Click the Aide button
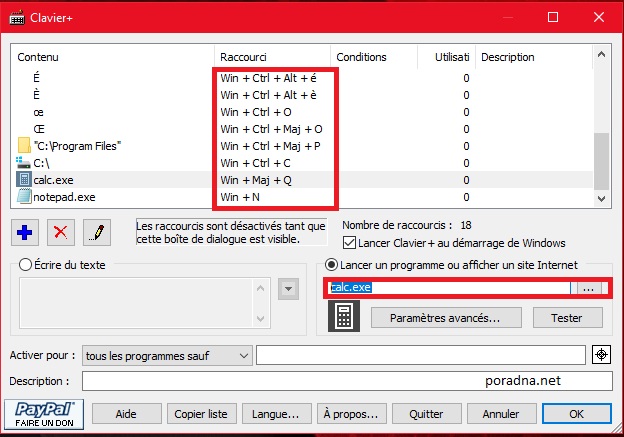 tap(127, 414)
